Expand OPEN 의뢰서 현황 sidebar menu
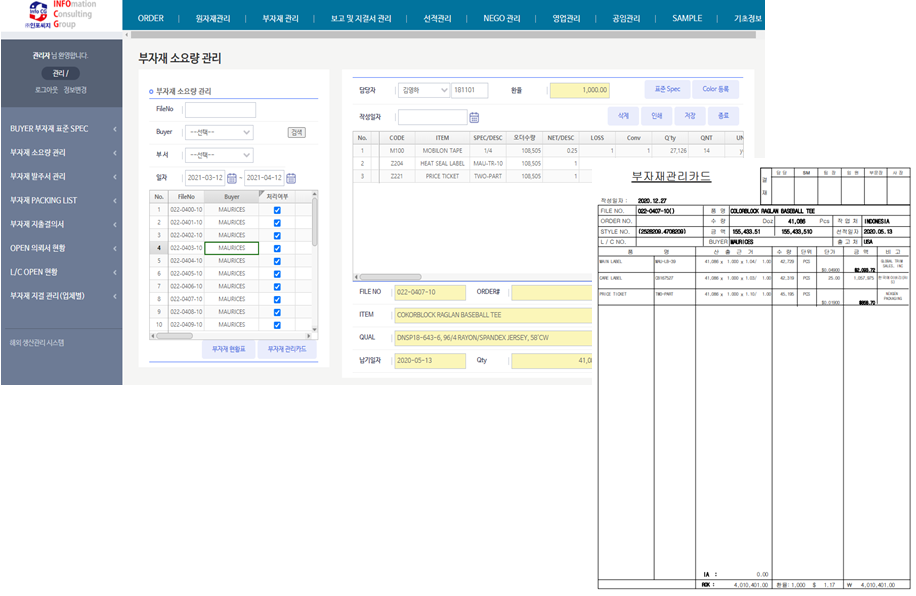The image size is (916, 596). pos(61,248)
